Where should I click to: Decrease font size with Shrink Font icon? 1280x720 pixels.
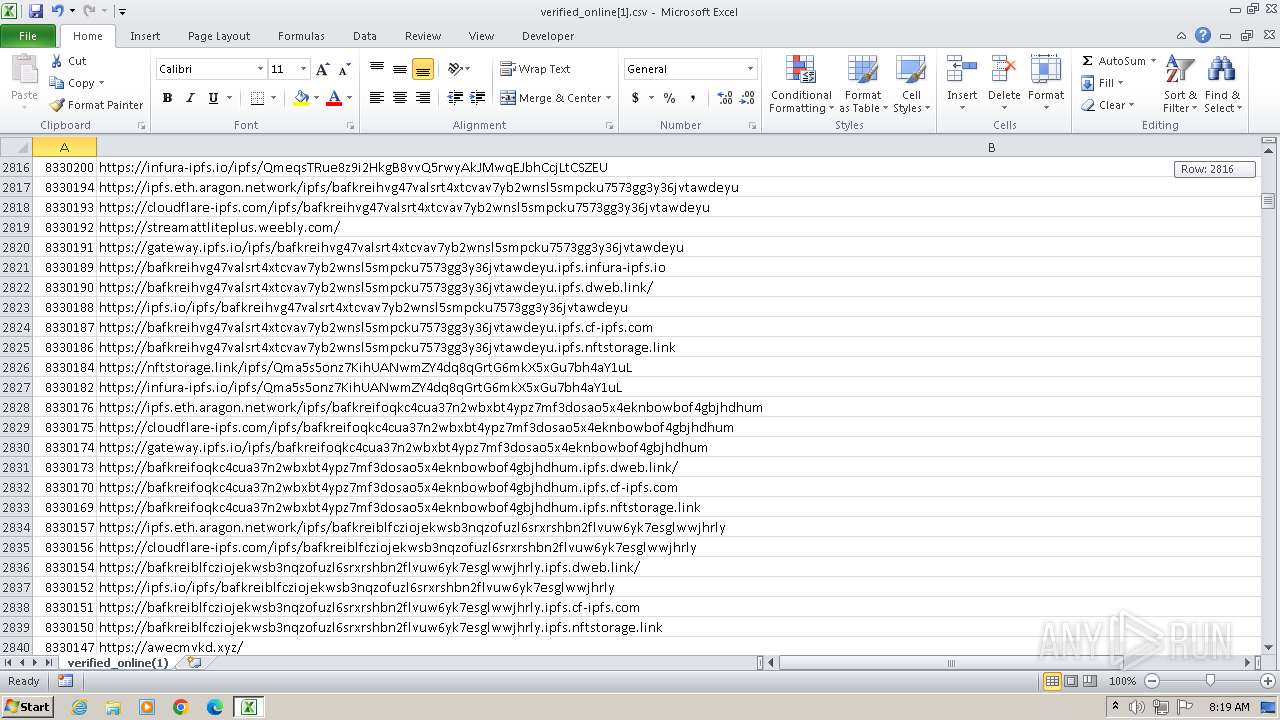click(344, 69)
